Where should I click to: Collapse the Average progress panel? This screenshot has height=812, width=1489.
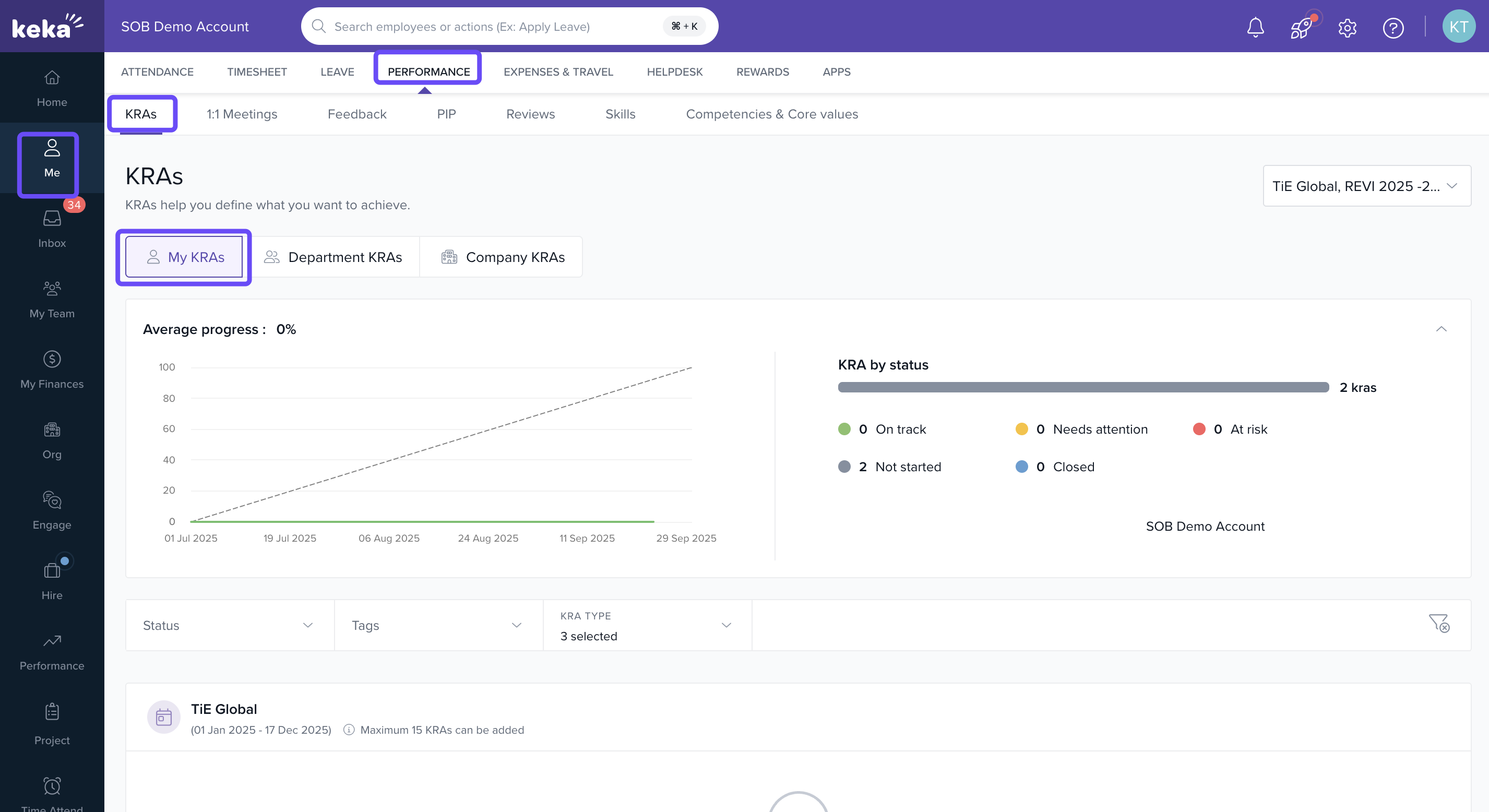(x=1441, y=329)
